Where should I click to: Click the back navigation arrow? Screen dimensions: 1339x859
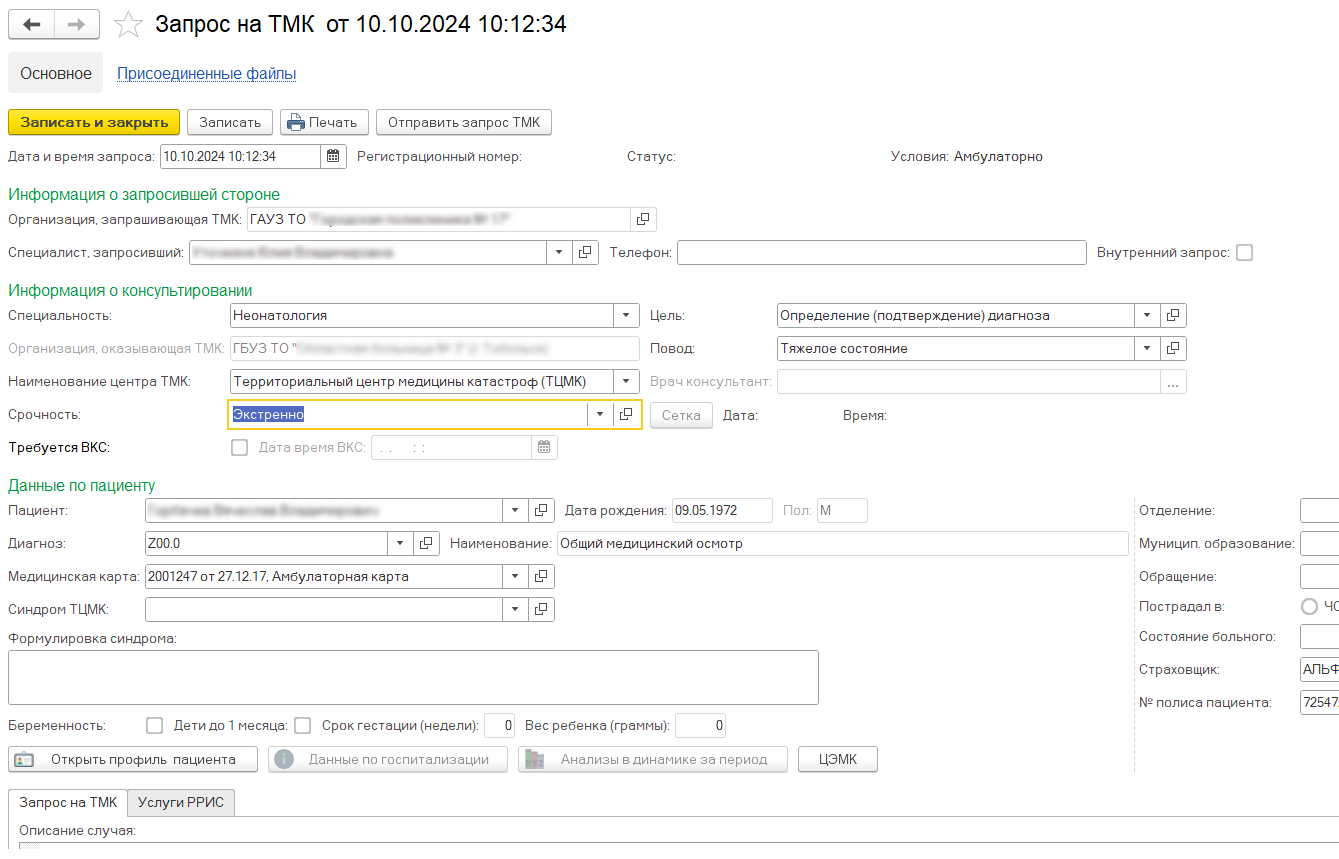[x=31, y=25]
